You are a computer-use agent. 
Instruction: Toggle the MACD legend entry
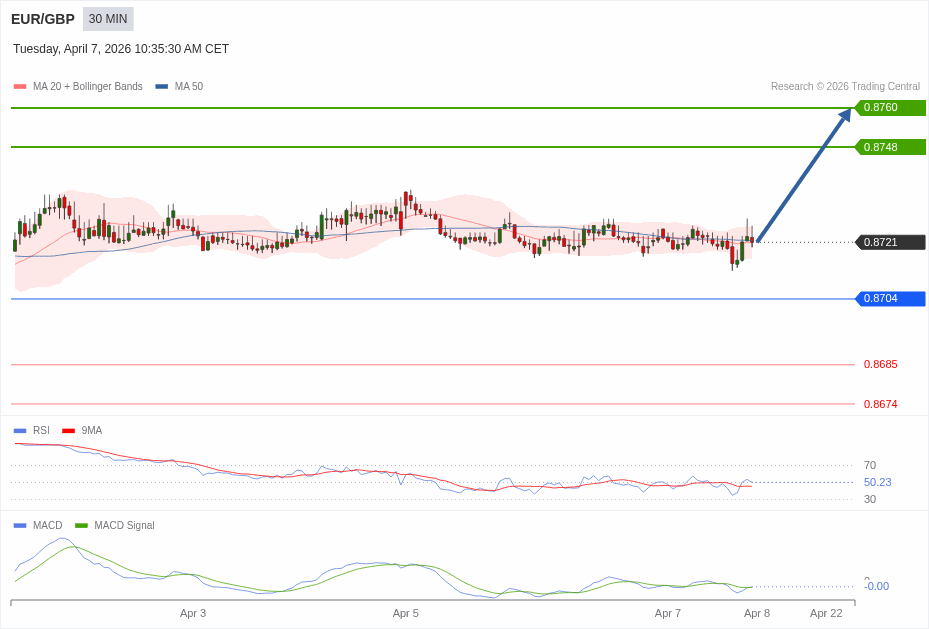[x=47, y=526]
